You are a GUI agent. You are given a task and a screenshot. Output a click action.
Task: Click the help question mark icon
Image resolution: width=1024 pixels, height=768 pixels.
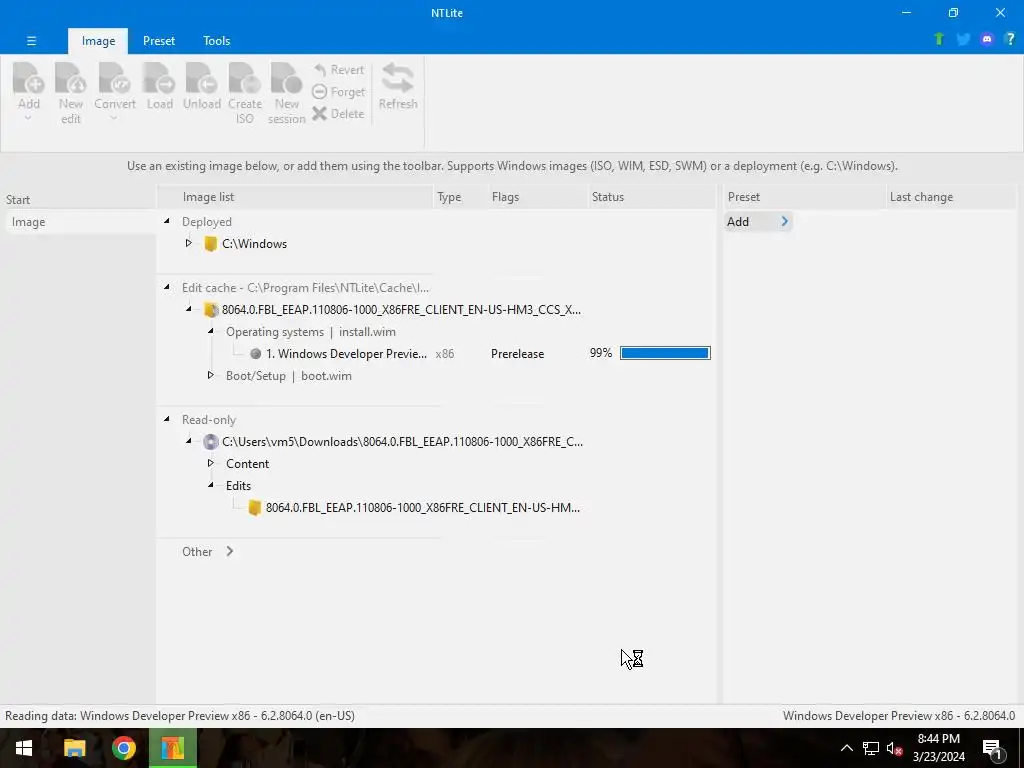(1010, 39)
